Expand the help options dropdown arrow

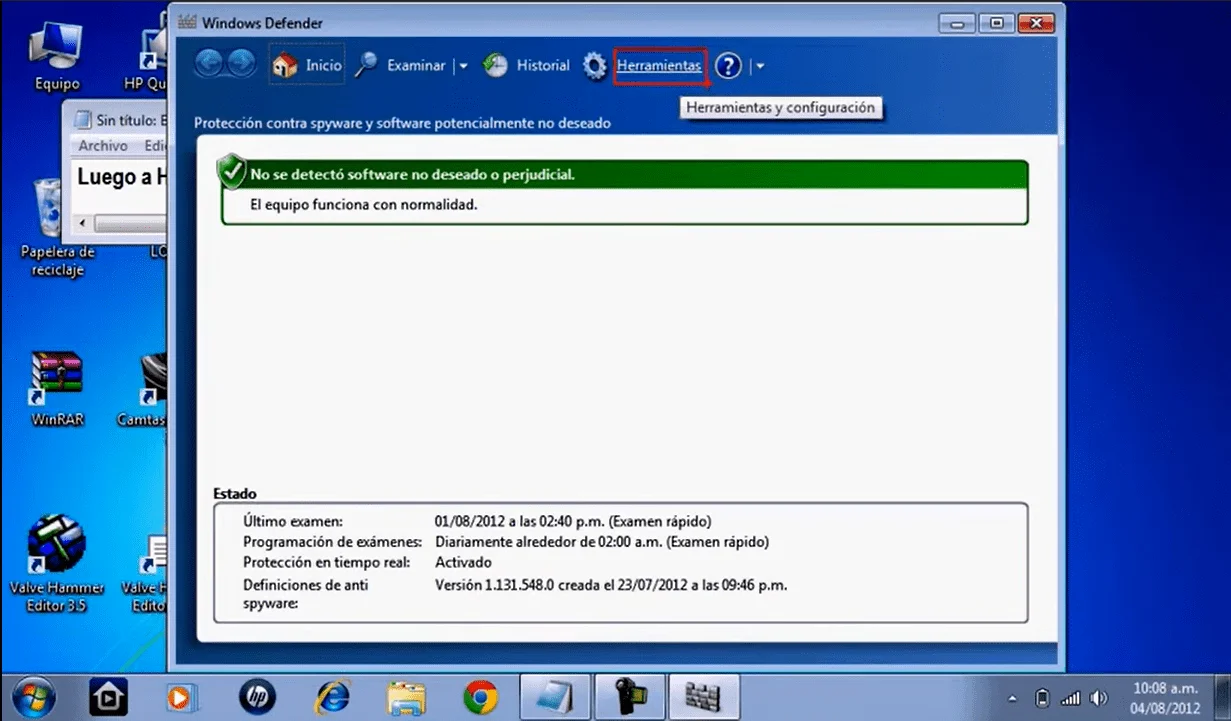pos(760,67)
